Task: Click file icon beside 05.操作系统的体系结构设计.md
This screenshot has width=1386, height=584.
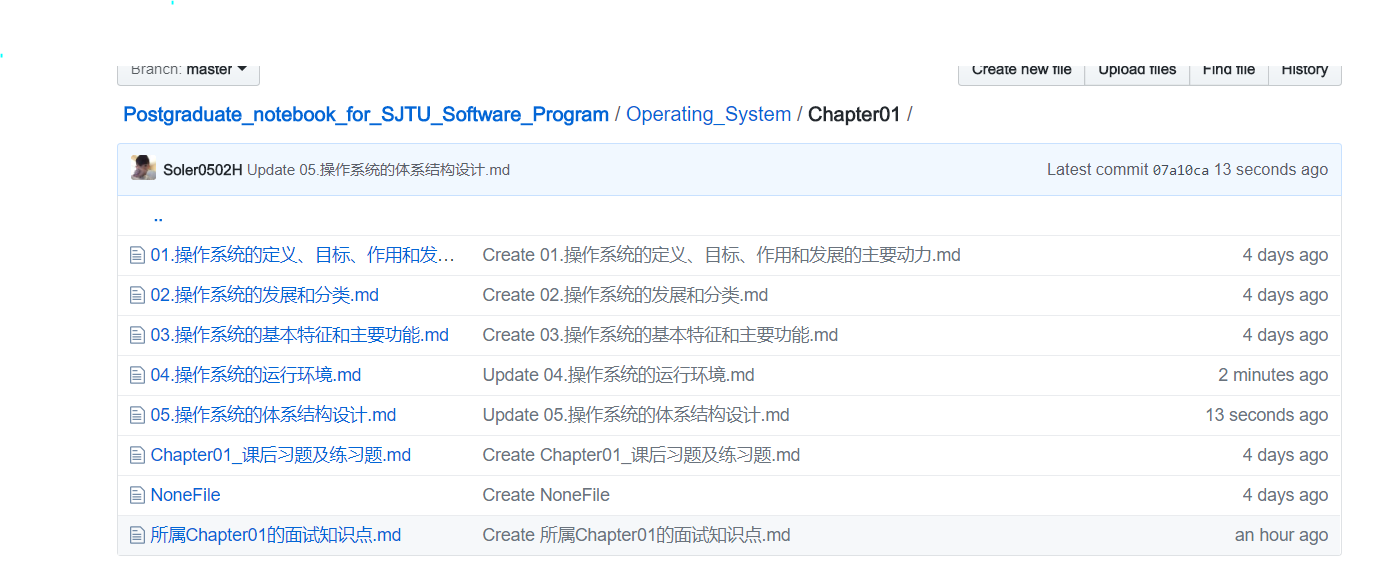Action: pyautogui.click(x=137, y=415)
